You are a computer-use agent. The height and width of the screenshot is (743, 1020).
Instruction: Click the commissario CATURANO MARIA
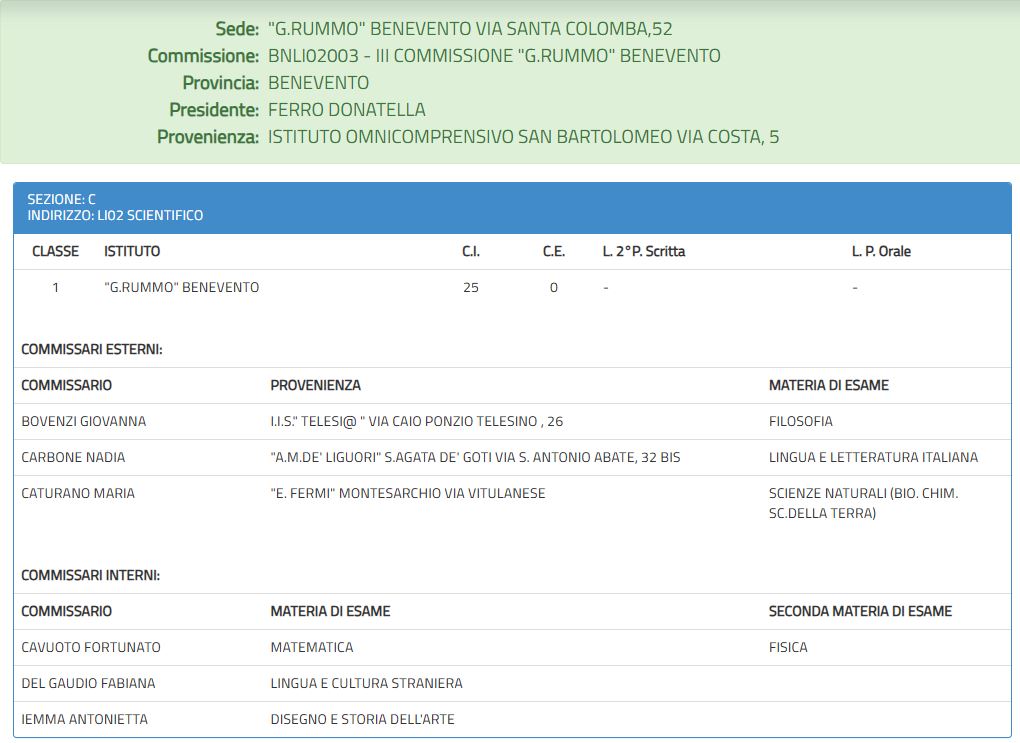(78, 493)
